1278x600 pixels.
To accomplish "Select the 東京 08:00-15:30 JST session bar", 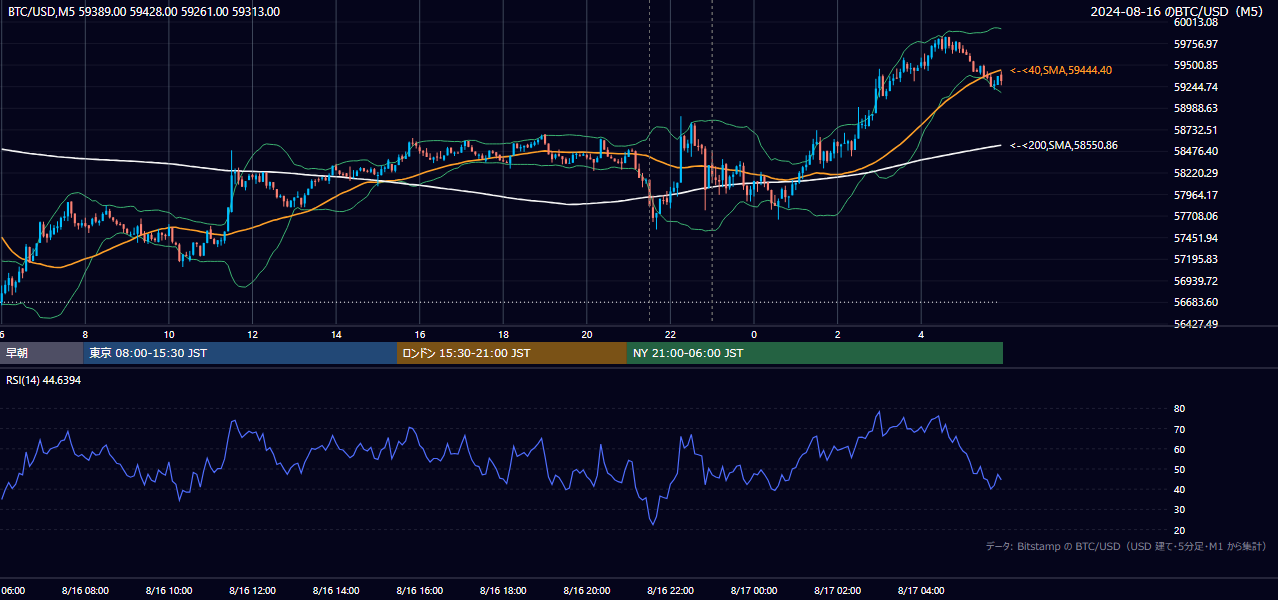I will point(240,353).
